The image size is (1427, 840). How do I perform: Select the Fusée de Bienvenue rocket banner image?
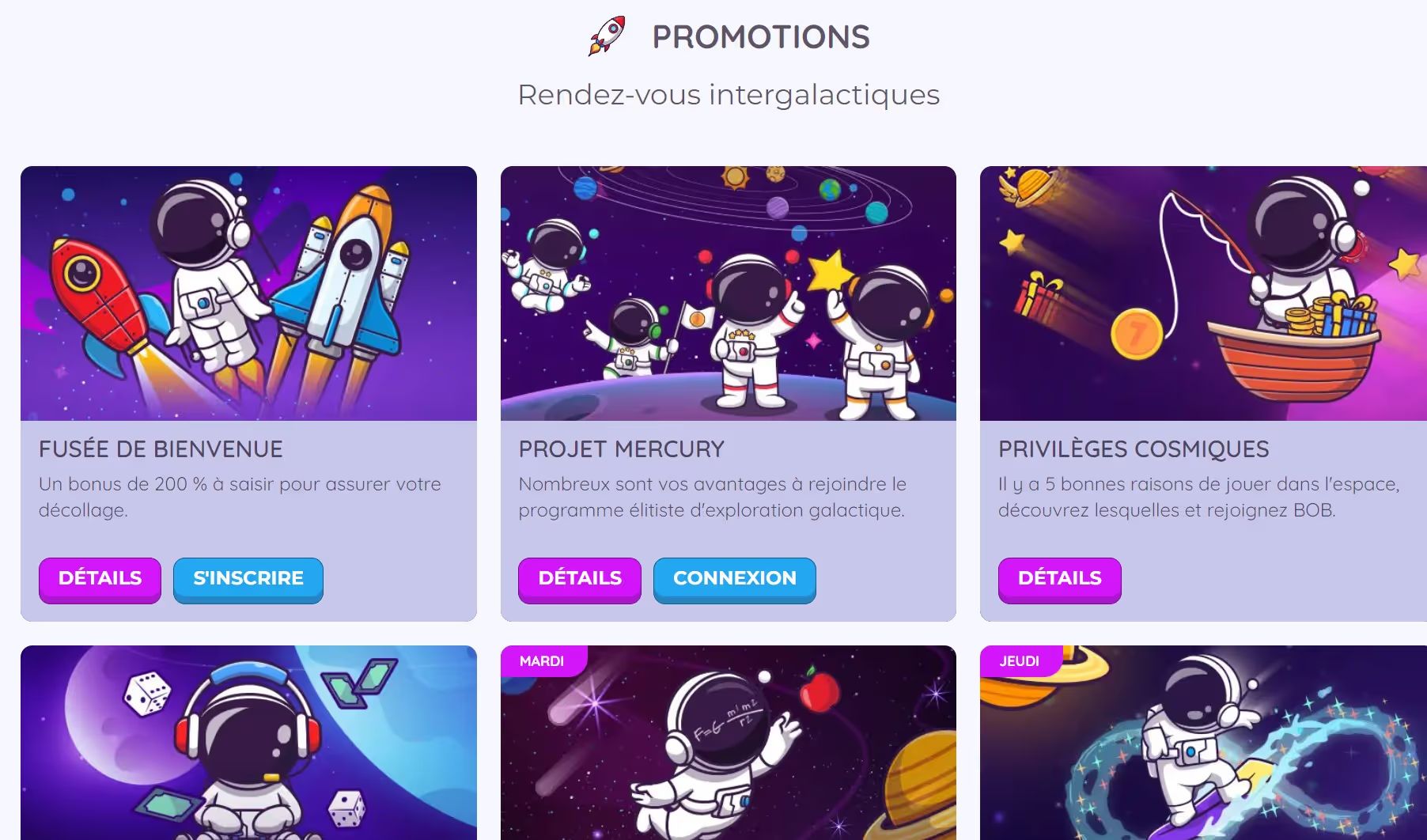click(248, 293)
